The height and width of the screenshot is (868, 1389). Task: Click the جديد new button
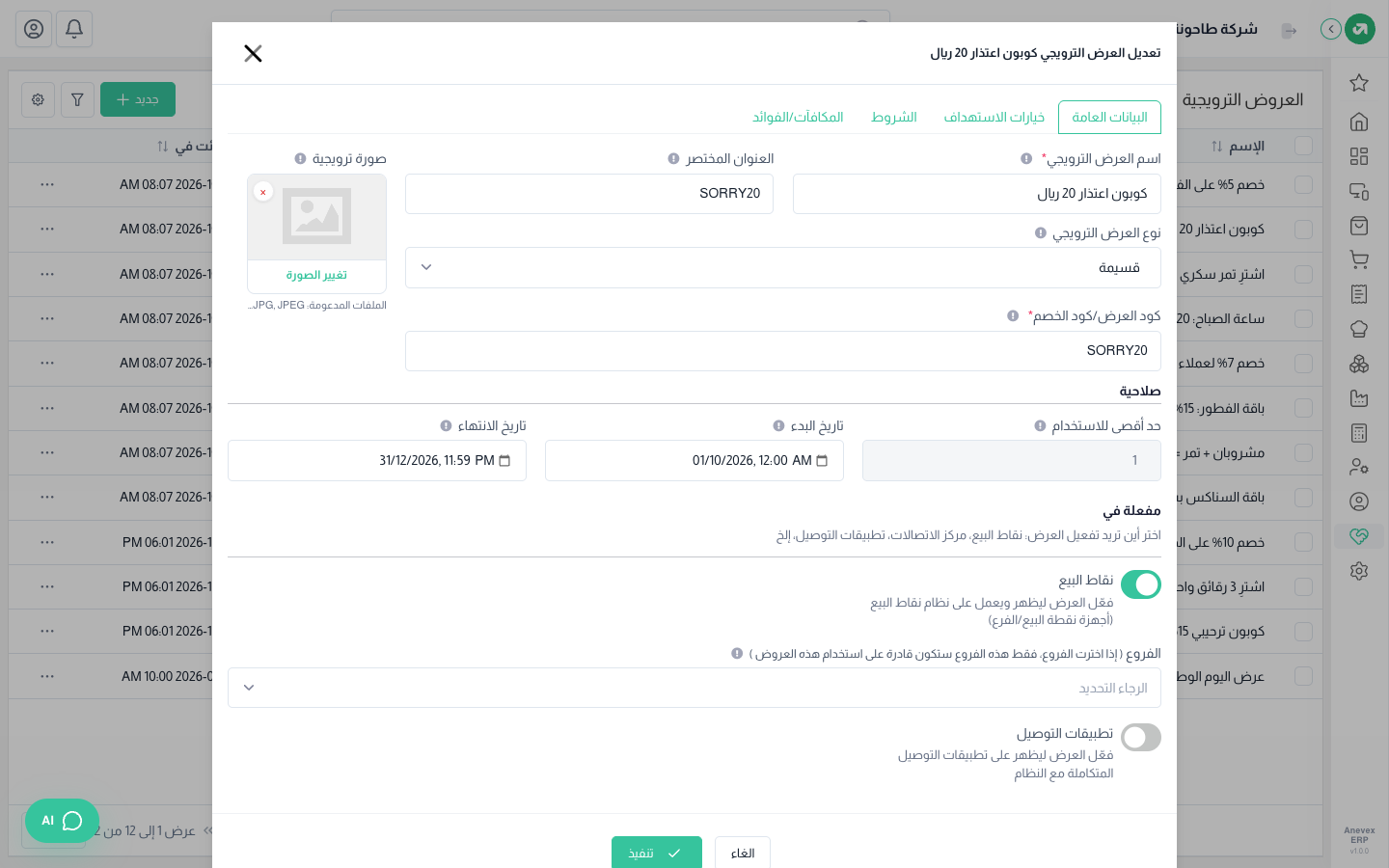138,99
